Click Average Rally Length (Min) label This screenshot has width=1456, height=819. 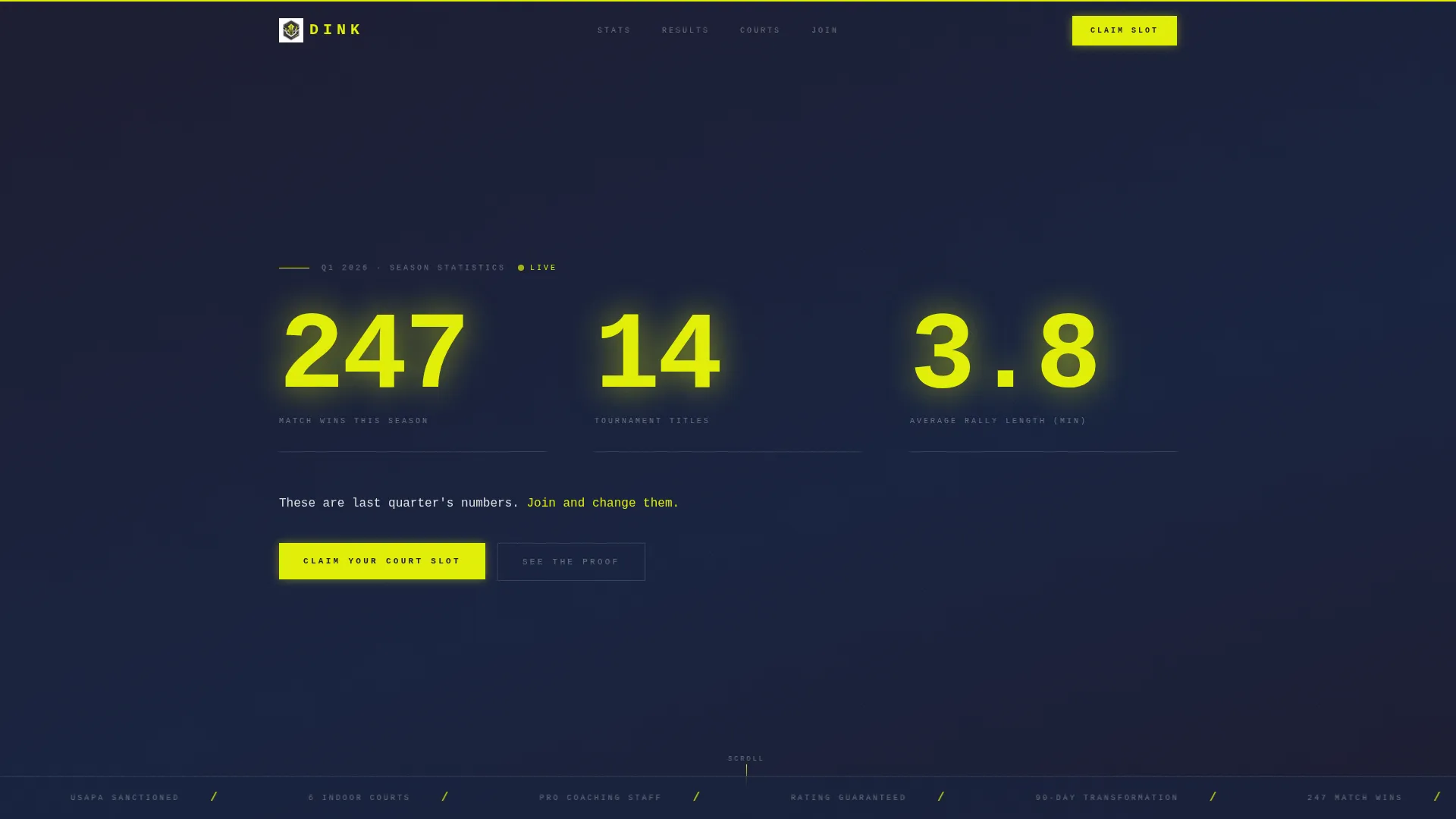998,421
